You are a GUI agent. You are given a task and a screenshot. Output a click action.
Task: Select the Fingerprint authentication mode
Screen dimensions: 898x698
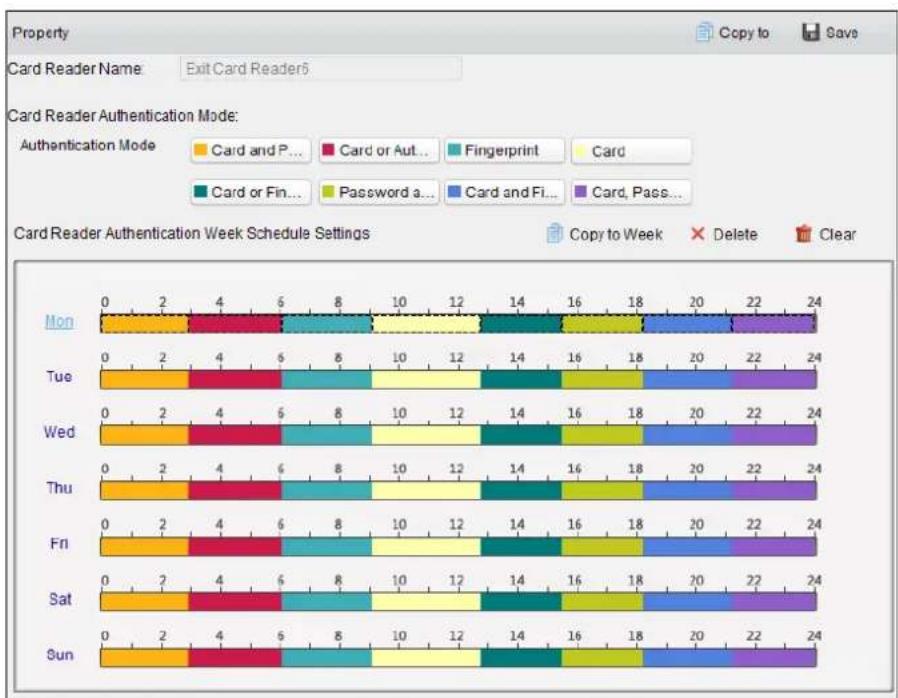pos(505,151)
